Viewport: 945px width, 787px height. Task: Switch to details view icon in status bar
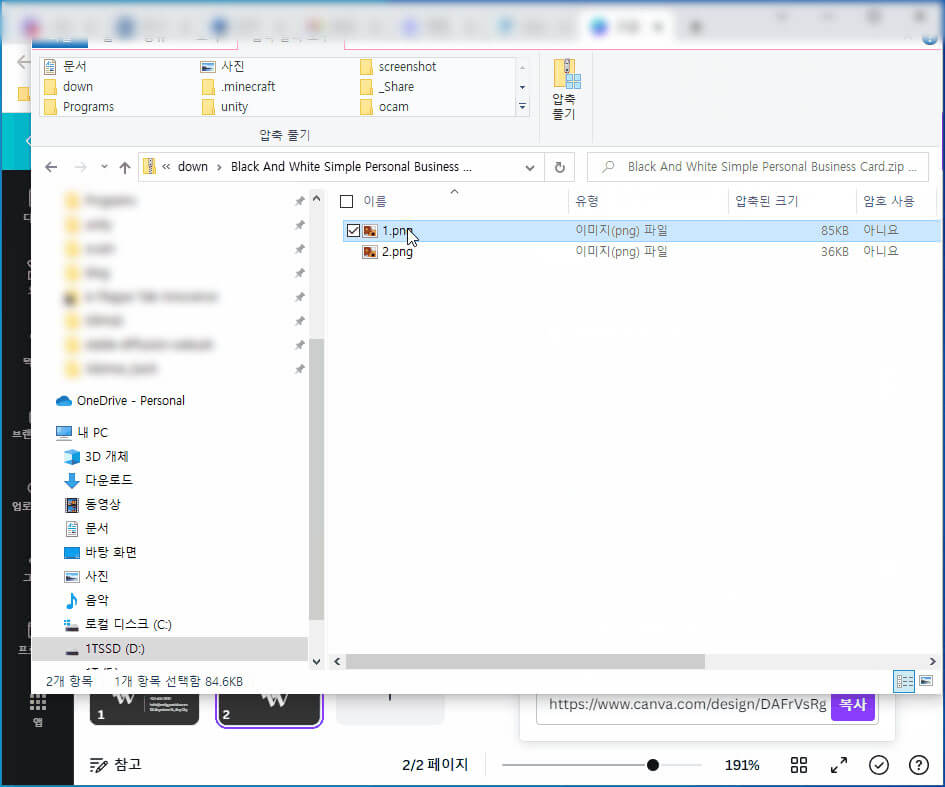click(x=904, y=681)
